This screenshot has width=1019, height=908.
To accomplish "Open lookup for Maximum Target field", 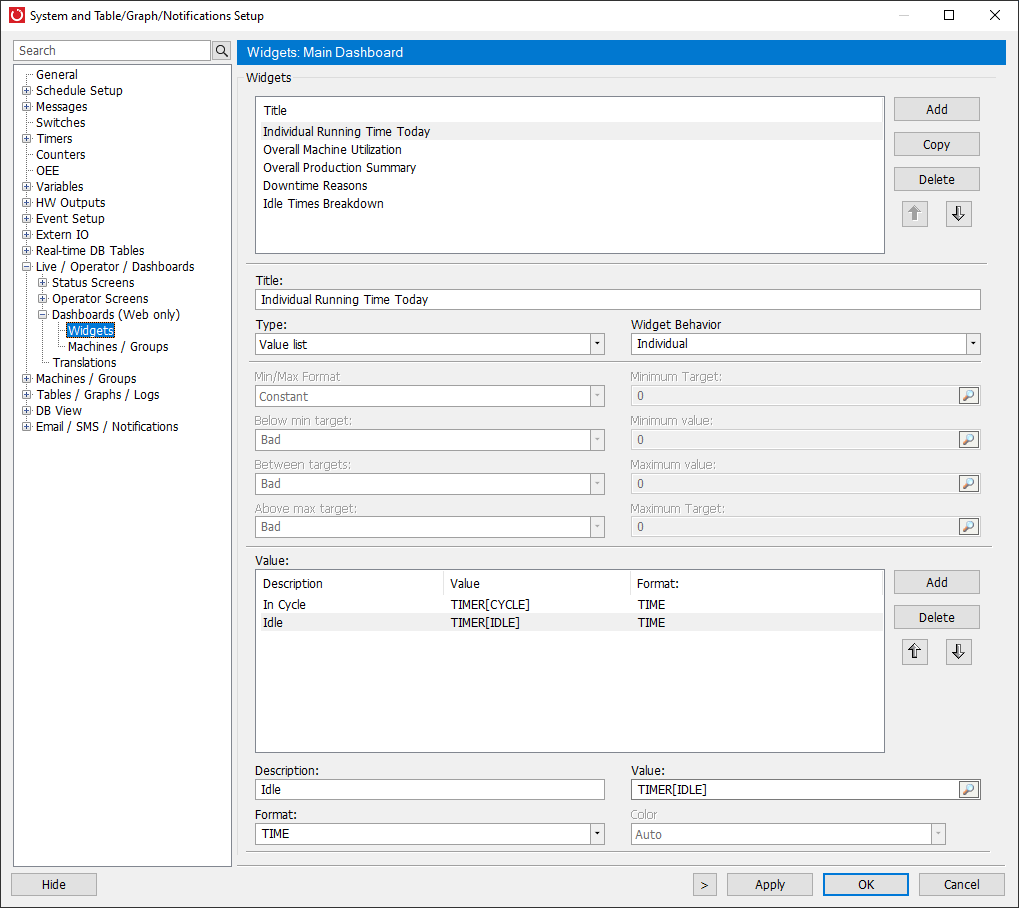I will (968, 527).
